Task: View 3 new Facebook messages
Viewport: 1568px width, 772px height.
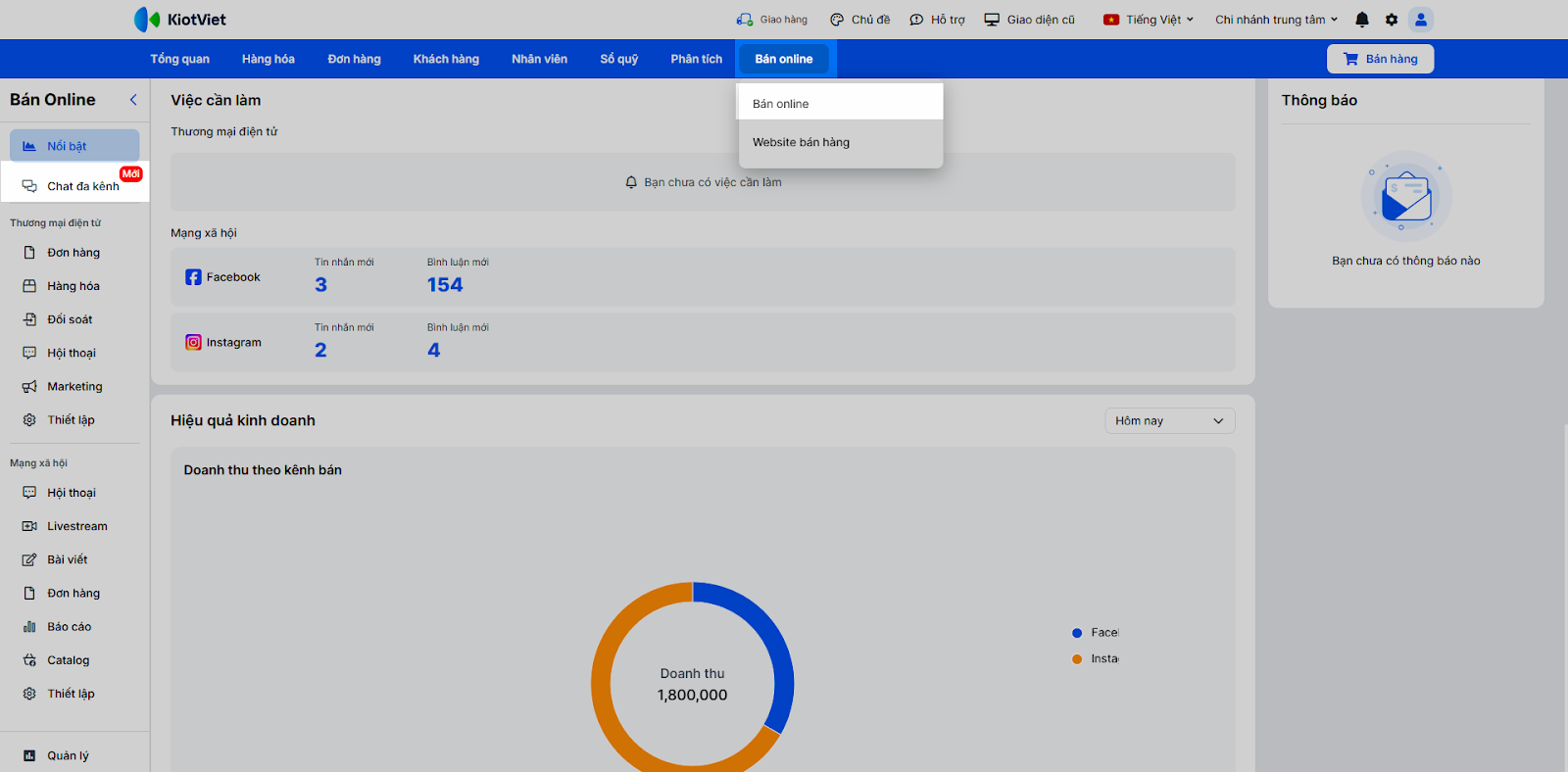Action: (320, 285)
